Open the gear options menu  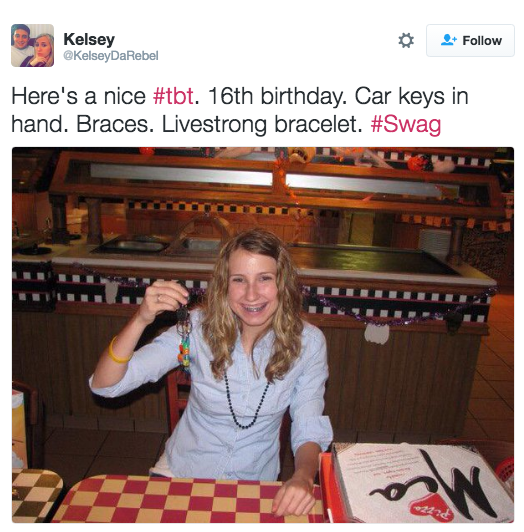coord(406,41)
